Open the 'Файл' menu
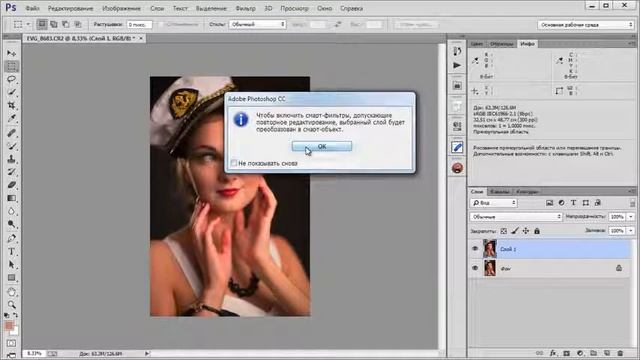640x360 pixels. tap(32, 8)
